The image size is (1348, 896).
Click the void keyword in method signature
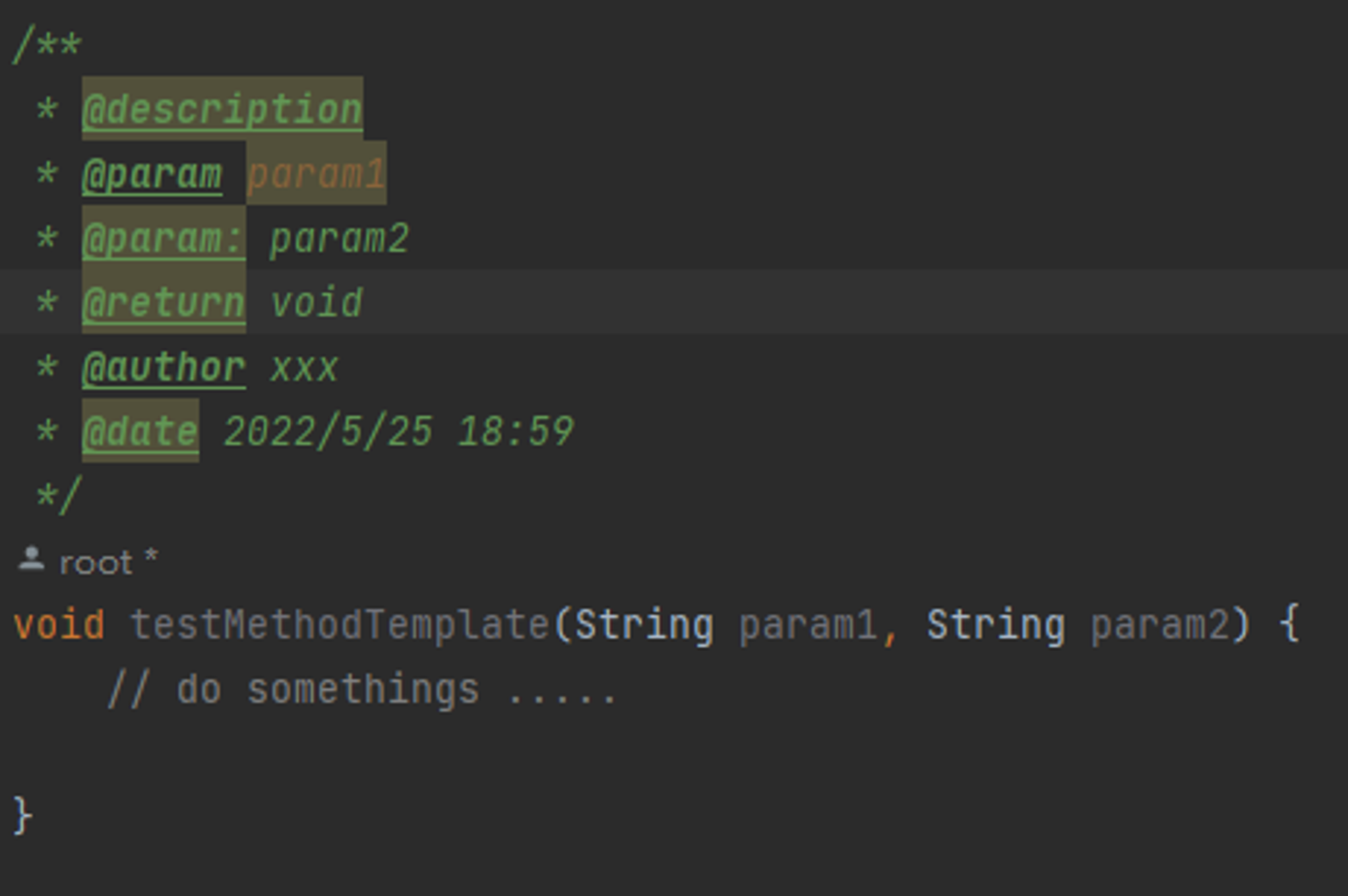[x=59, y=625]
